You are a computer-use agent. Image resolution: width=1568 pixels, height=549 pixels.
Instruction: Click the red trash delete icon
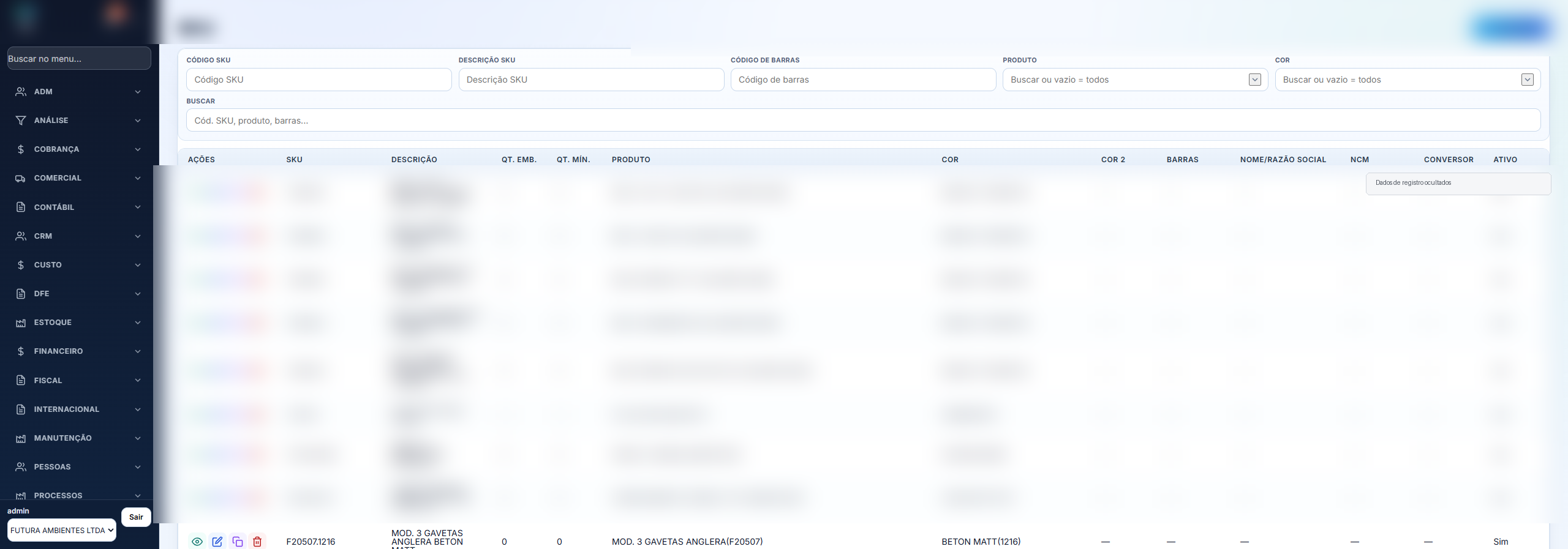258,542
